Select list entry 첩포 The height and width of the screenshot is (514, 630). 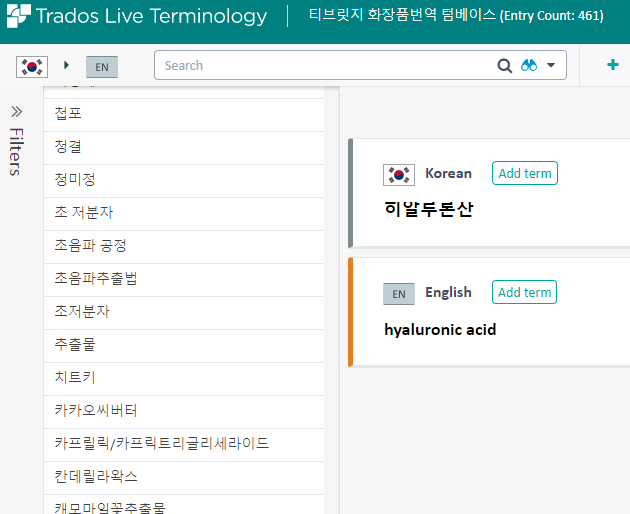point(184,115)
